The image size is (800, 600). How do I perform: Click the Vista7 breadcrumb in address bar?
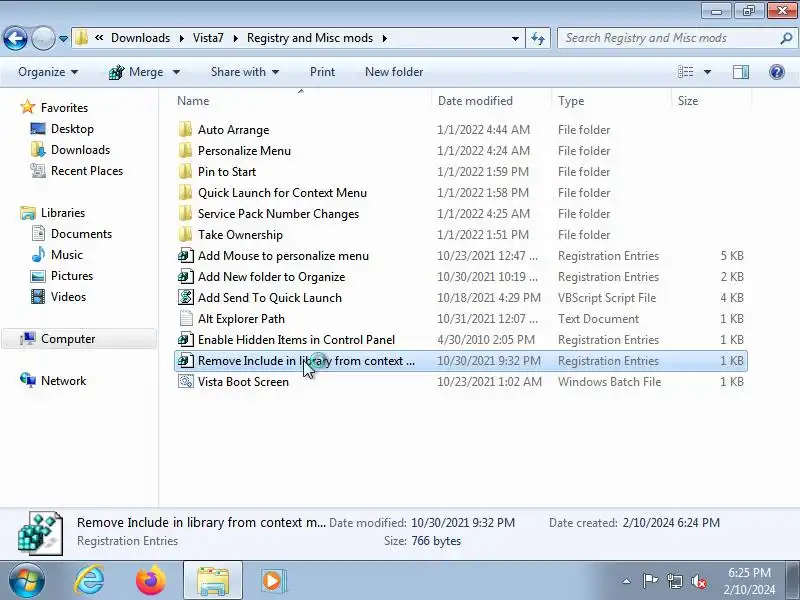(208, 38)
